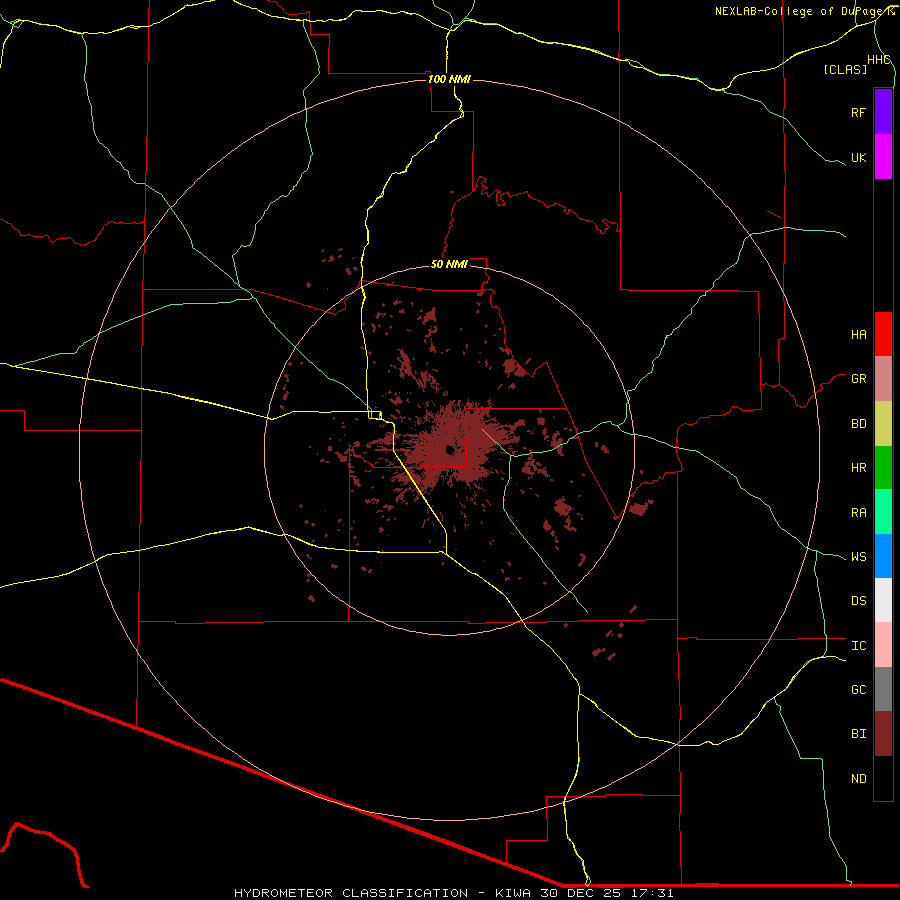Click the ND black legend swatch

click(883, 778)
